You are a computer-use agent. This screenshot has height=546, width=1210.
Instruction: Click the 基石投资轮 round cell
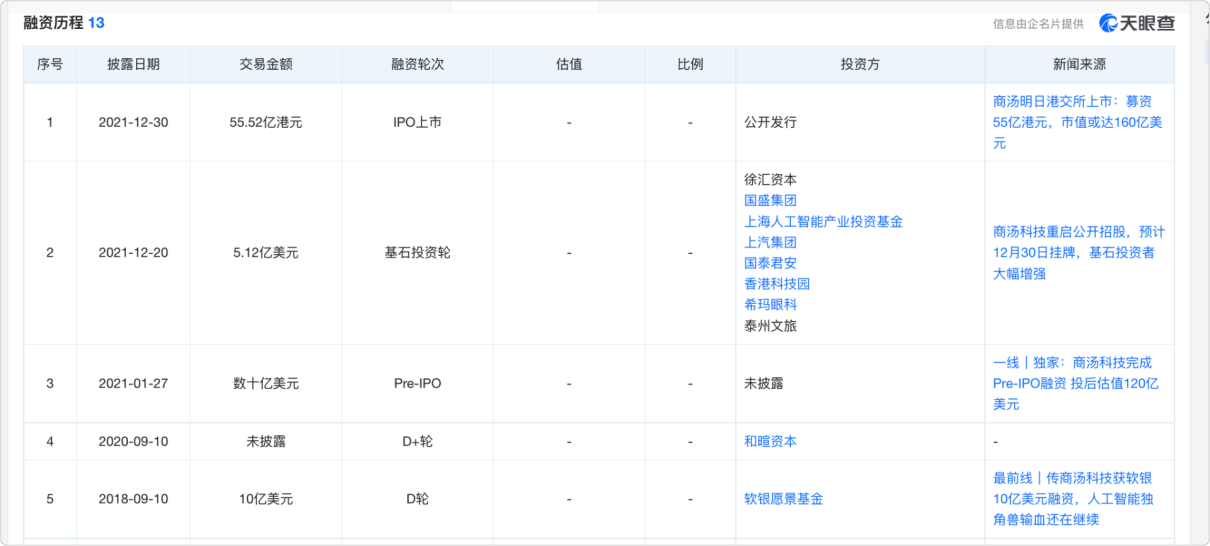[417, 252]
